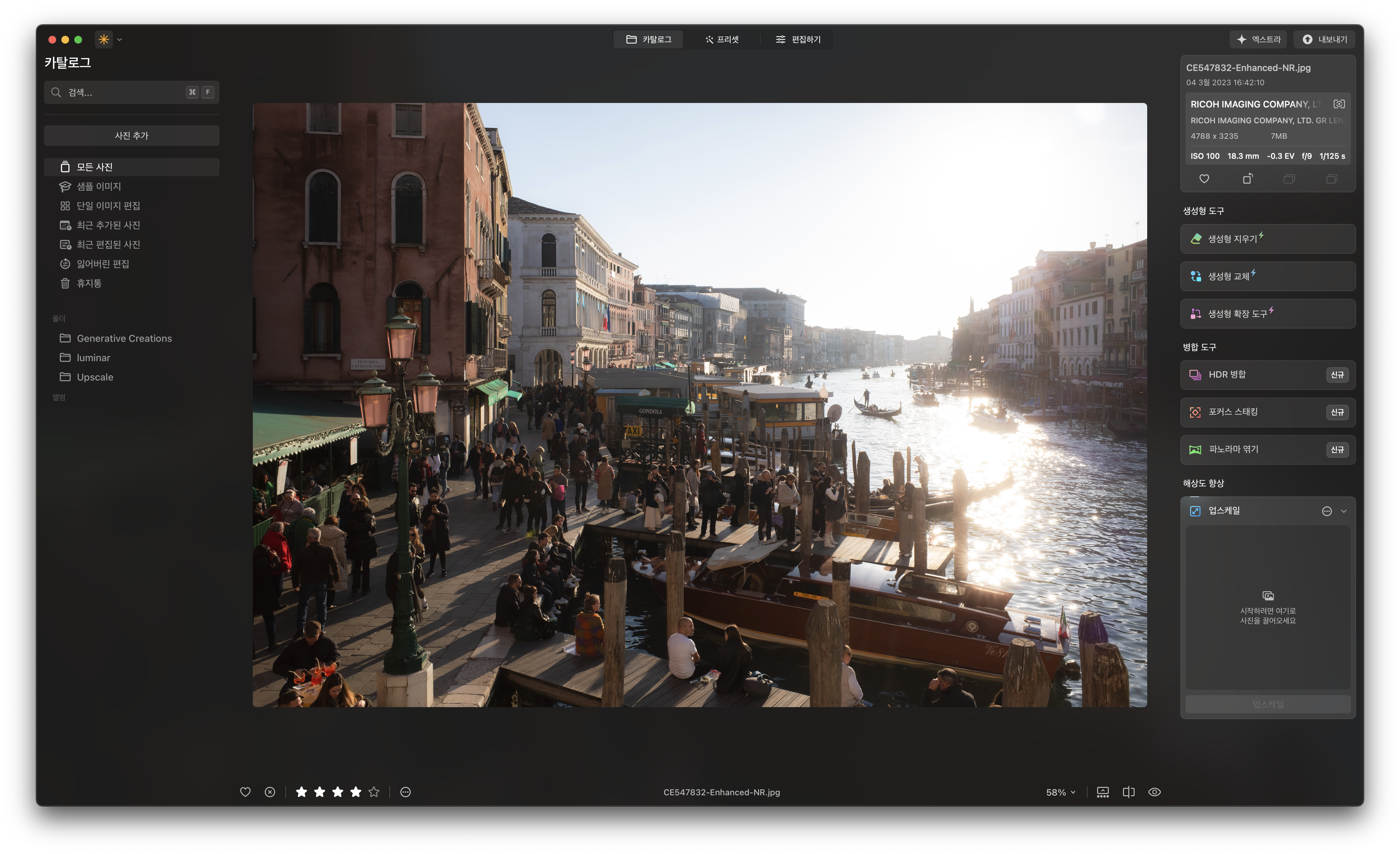Set the rating to five stars
The height and width of the screenshot is (854, 1400).
pyautogui.click(x=374, y=792)
